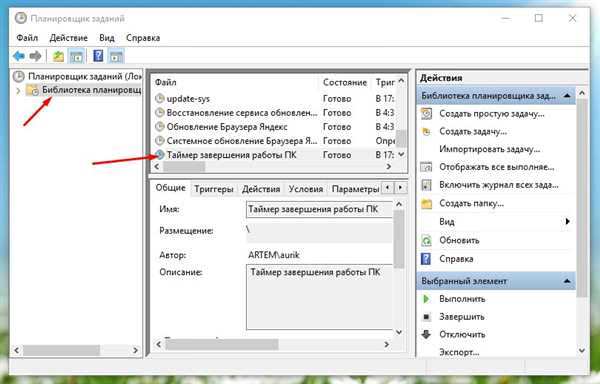600x384 pixels.
Task: Collapse Выбранный элемент section arrow
Action: [567, 281]
